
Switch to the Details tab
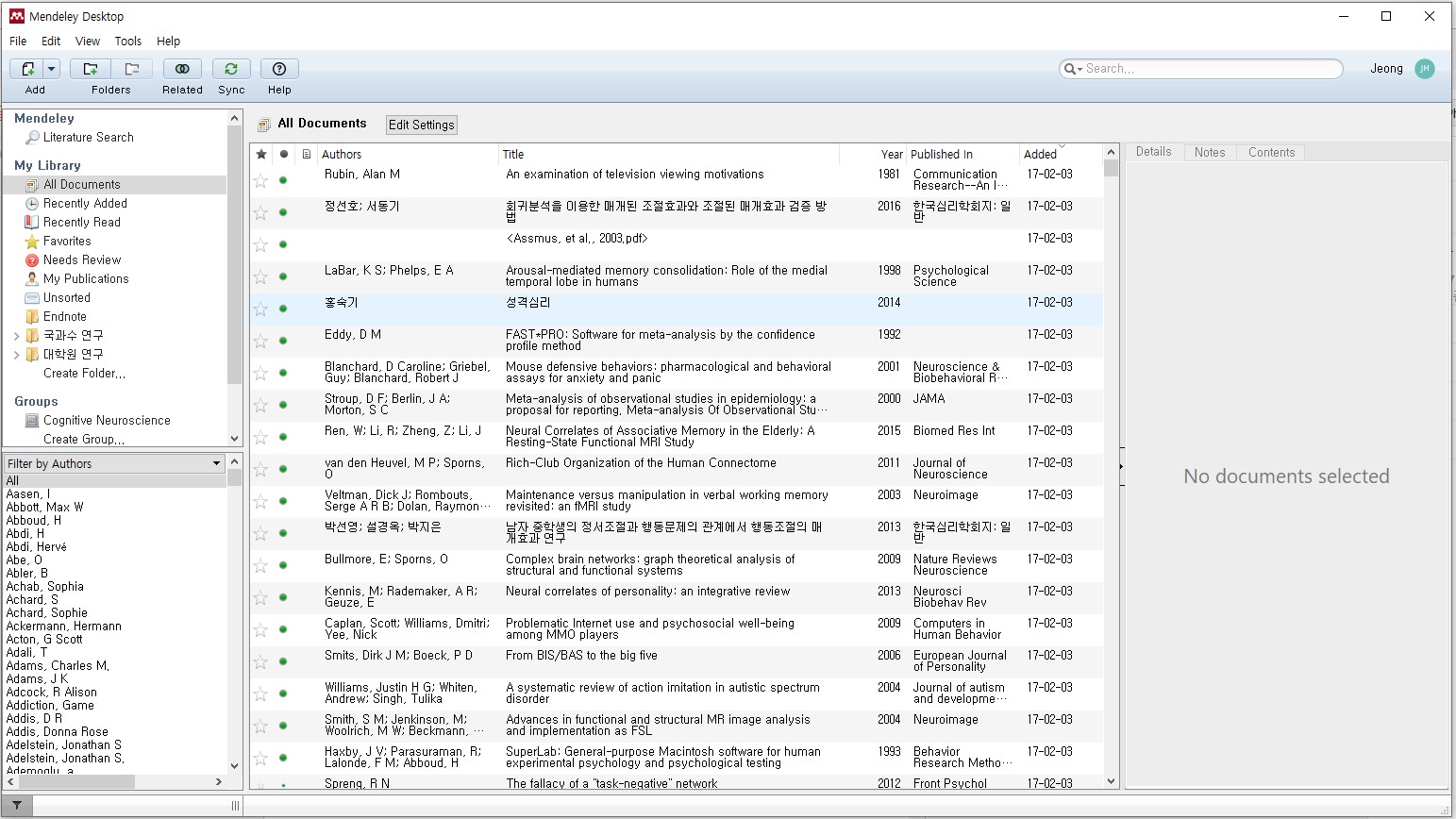(1153, 152)
